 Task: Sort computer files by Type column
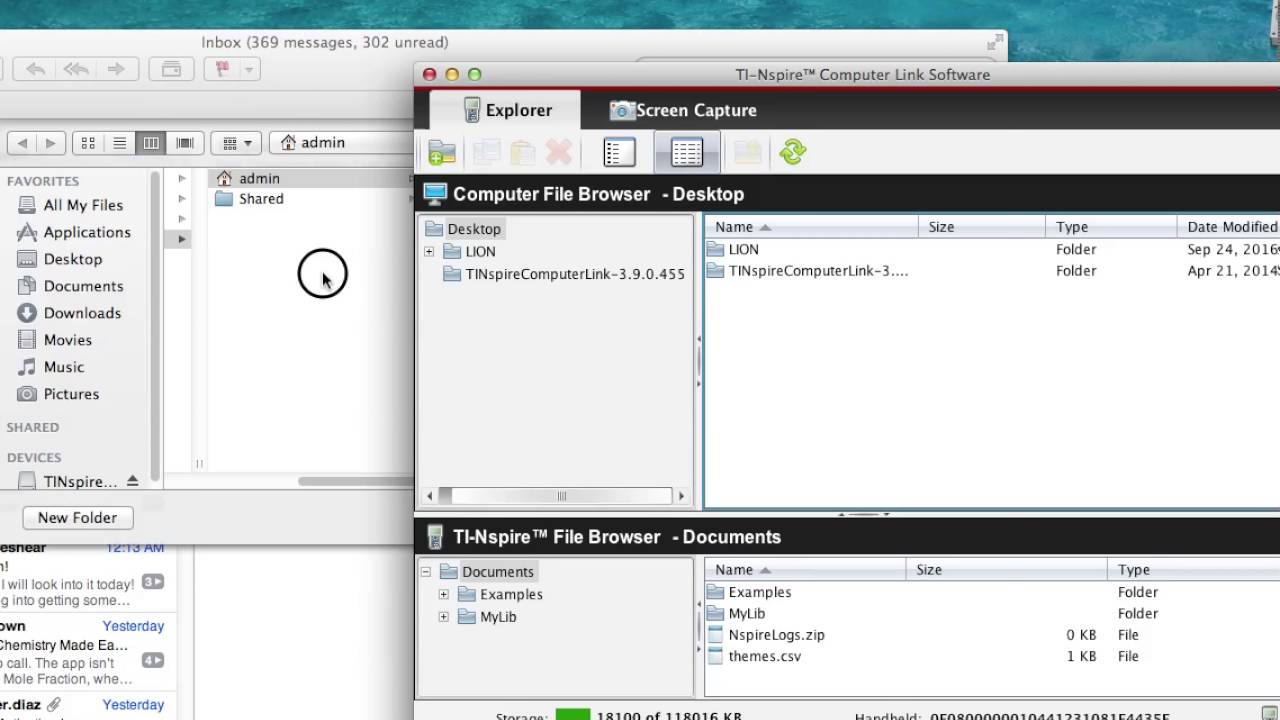[x=1111, y=227]
